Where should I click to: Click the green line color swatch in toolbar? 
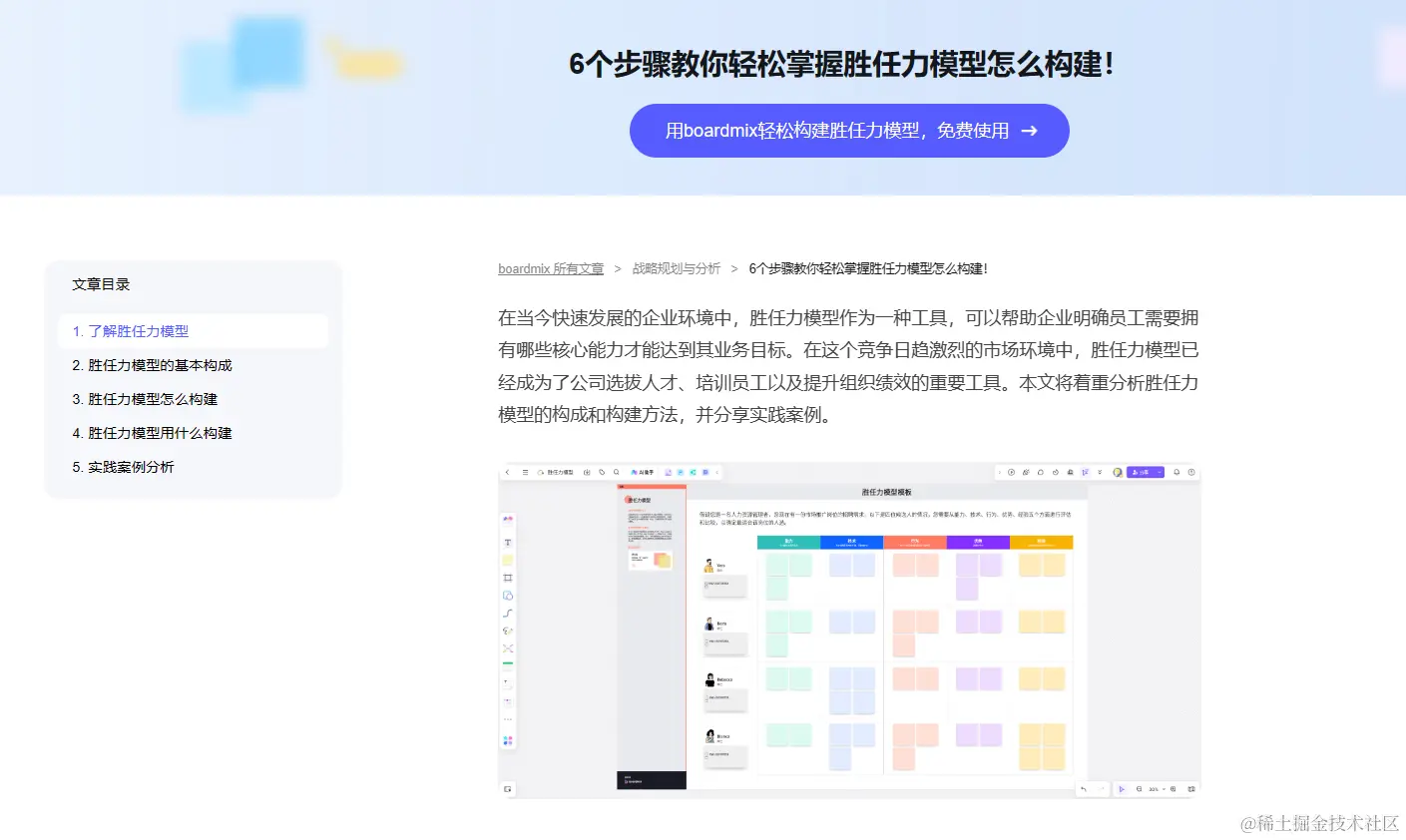point(506,663)
